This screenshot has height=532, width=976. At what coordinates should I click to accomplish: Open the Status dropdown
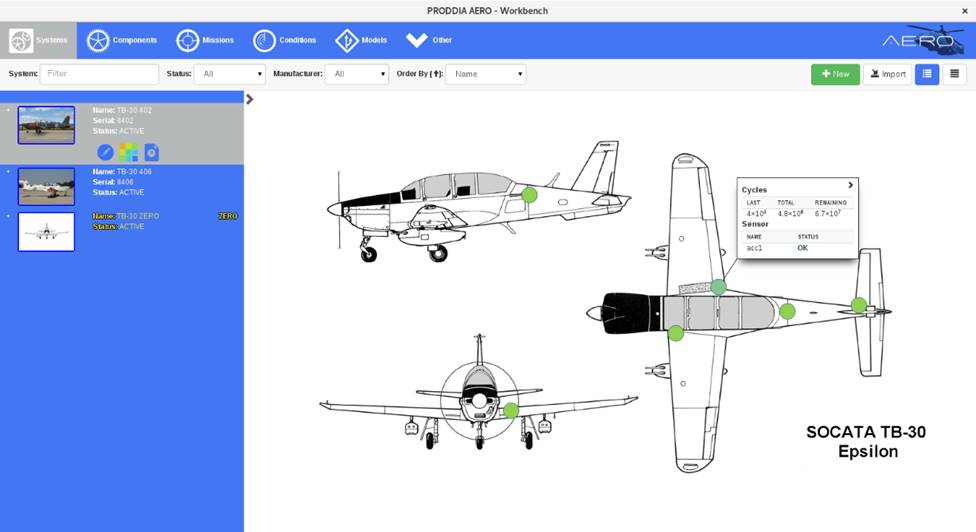230,74
